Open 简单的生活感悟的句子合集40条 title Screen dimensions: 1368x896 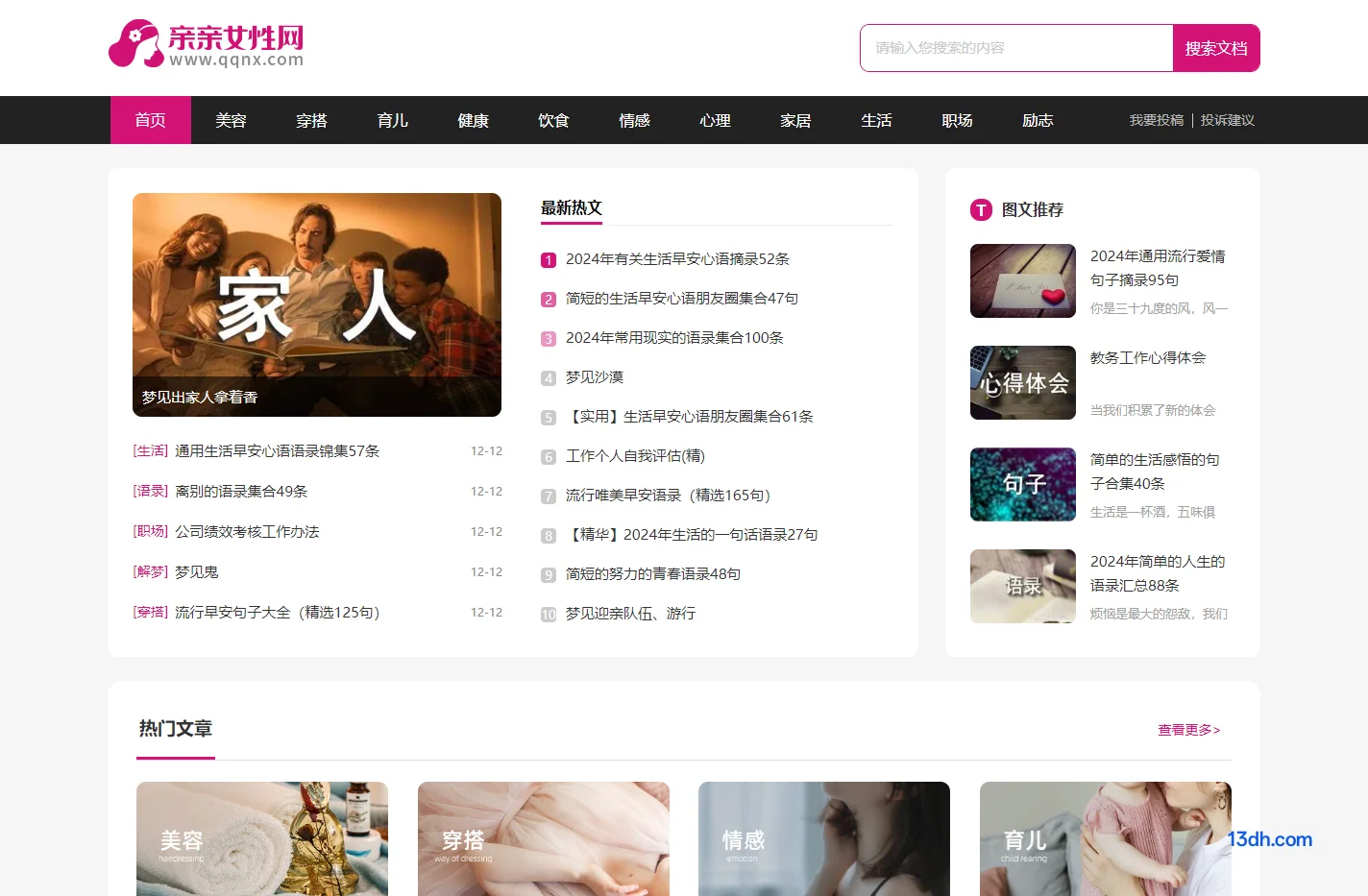click(1156, 472)
